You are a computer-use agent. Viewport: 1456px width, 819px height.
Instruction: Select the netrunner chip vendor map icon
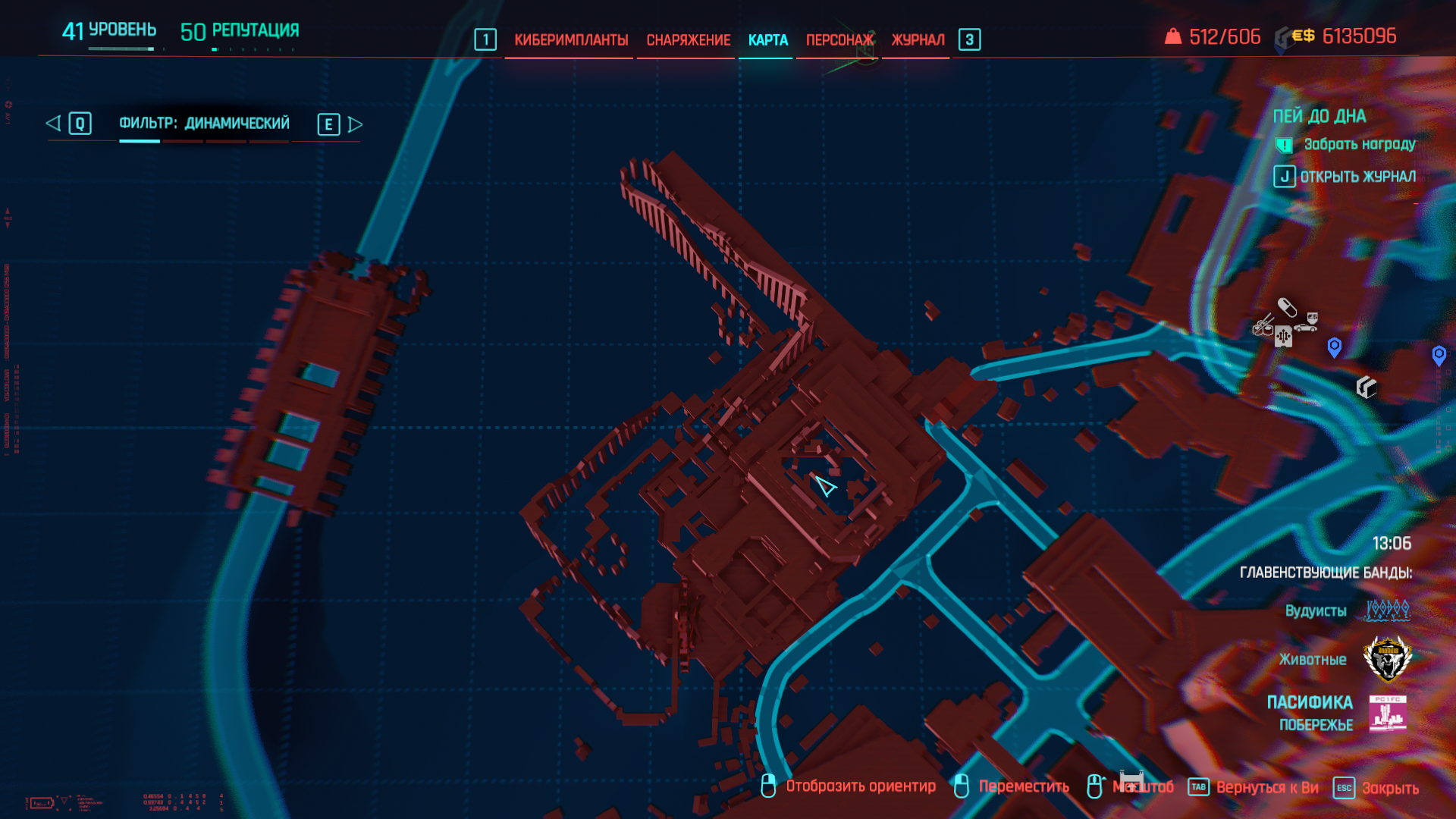[x=1283, y=336]
